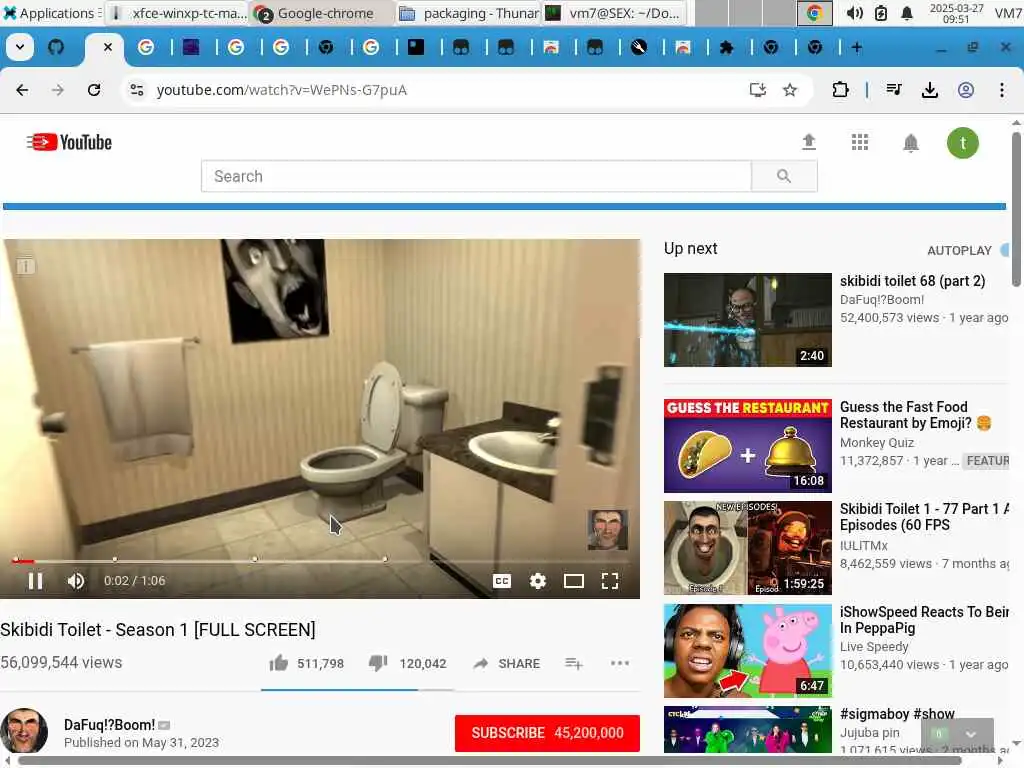Screen dimensions: 1024x768
Task: Click the battery power tray icon
Action: [881, 13]
